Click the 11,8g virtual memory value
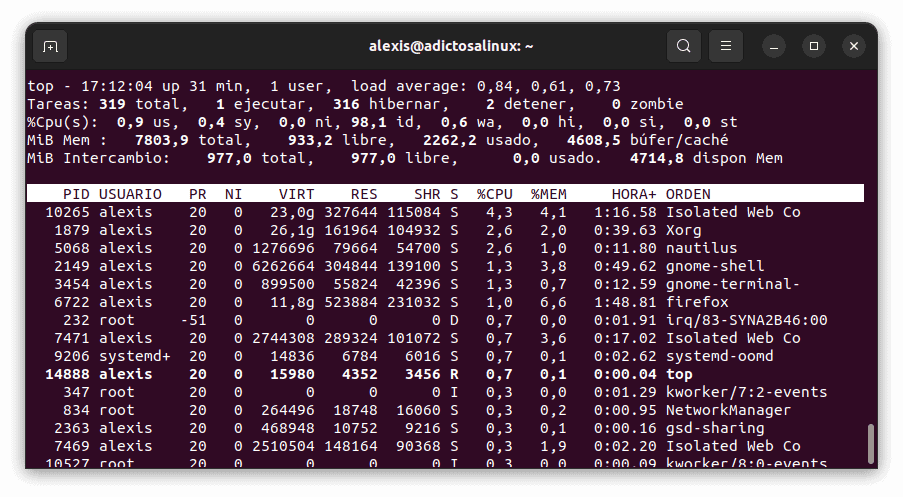Viewport: 903px width, 497px height. (292, 302)
